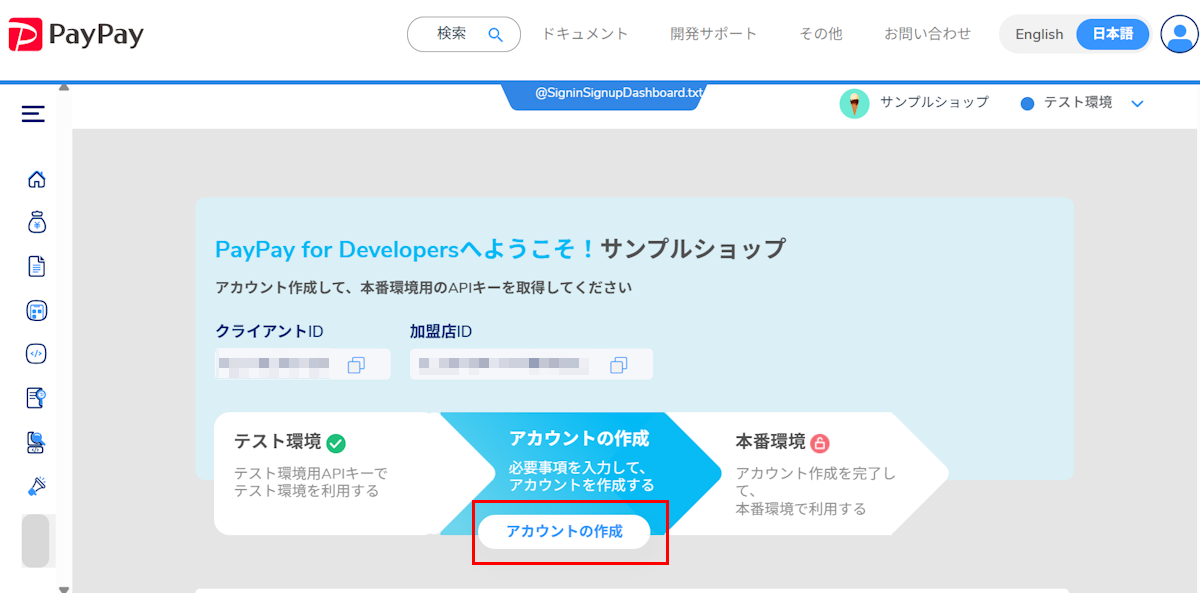The width and height of the screenshot is (1200, 593).
Task: Click the sidebar scrollbar down arrow
Action: click(x=64, y=588)
